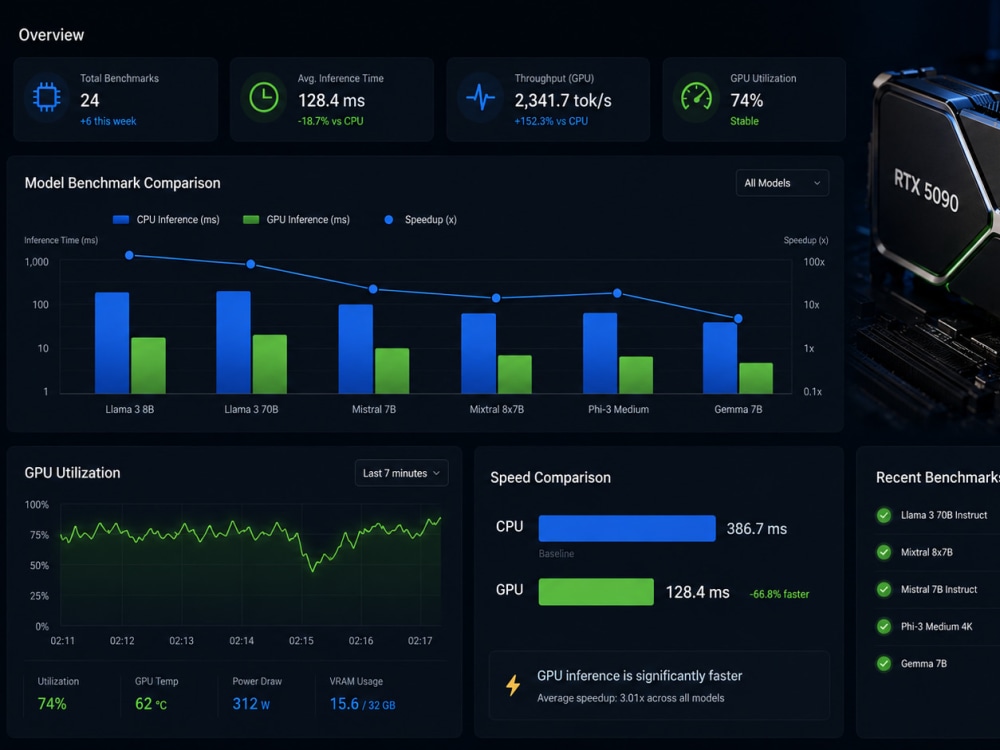Click the 'Stable' status text
Screen dimensions: 1000x750
click(744, 121)
